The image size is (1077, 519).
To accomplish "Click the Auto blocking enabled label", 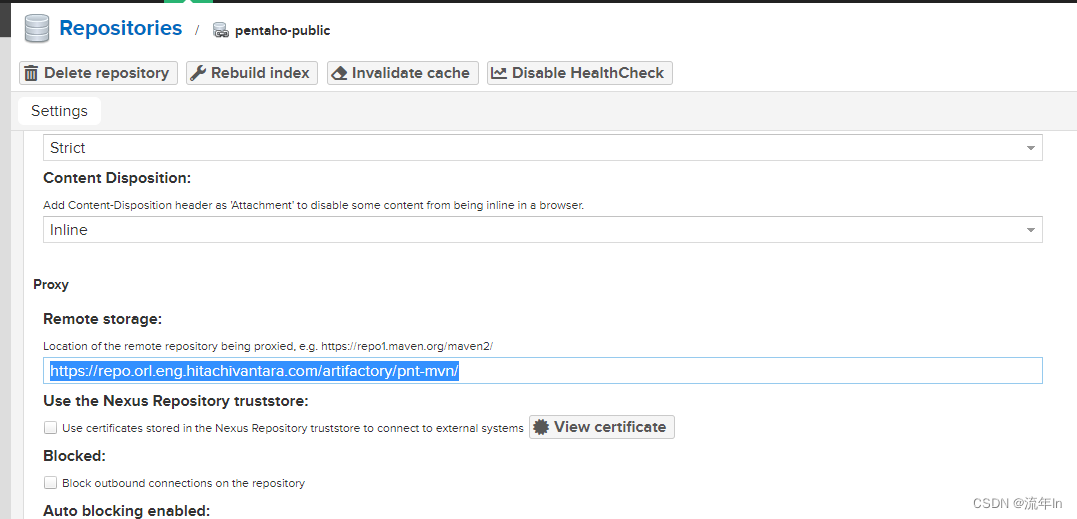I will [126, 511].
